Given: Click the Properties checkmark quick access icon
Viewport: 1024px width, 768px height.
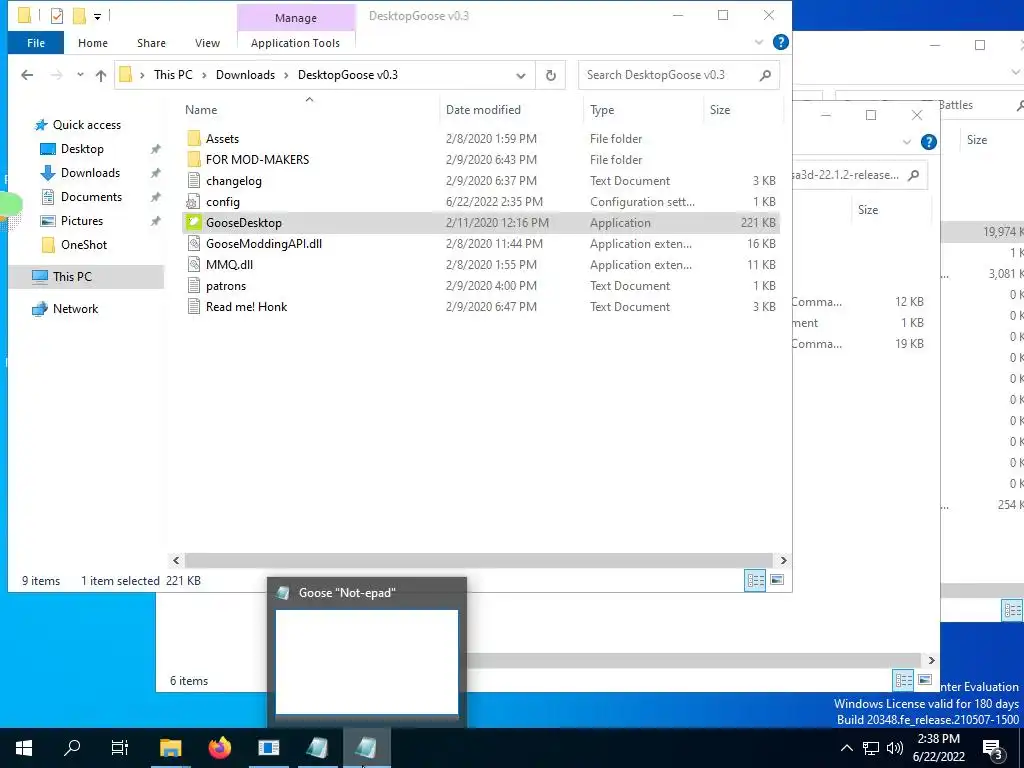Looking at the screenshot, I should coord(57,16).
